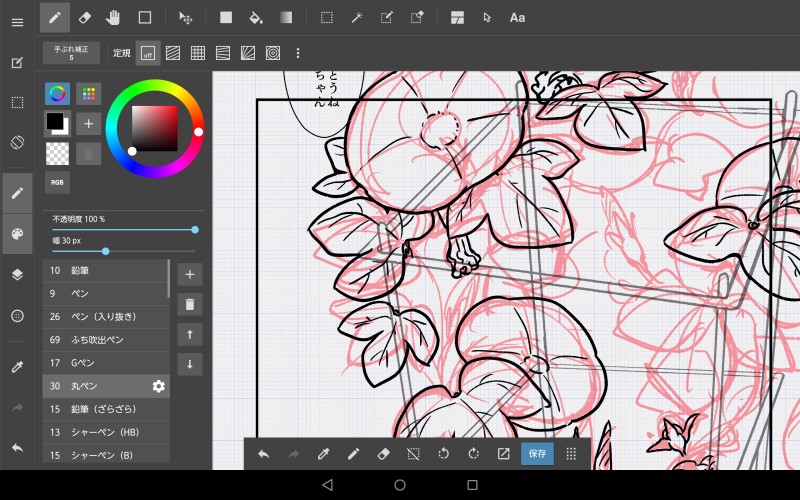This screenshot has width=800, height=500.
Task: Open RGB color input
Action: click(x=57, y=183)
